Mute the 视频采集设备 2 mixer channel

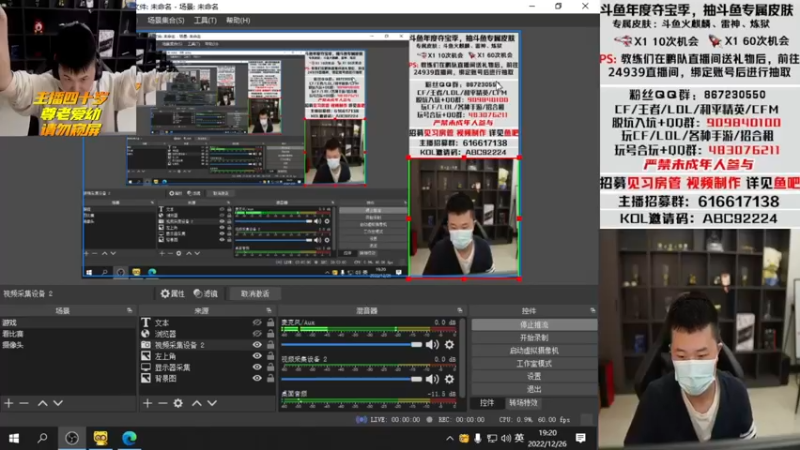click(432, 379)
